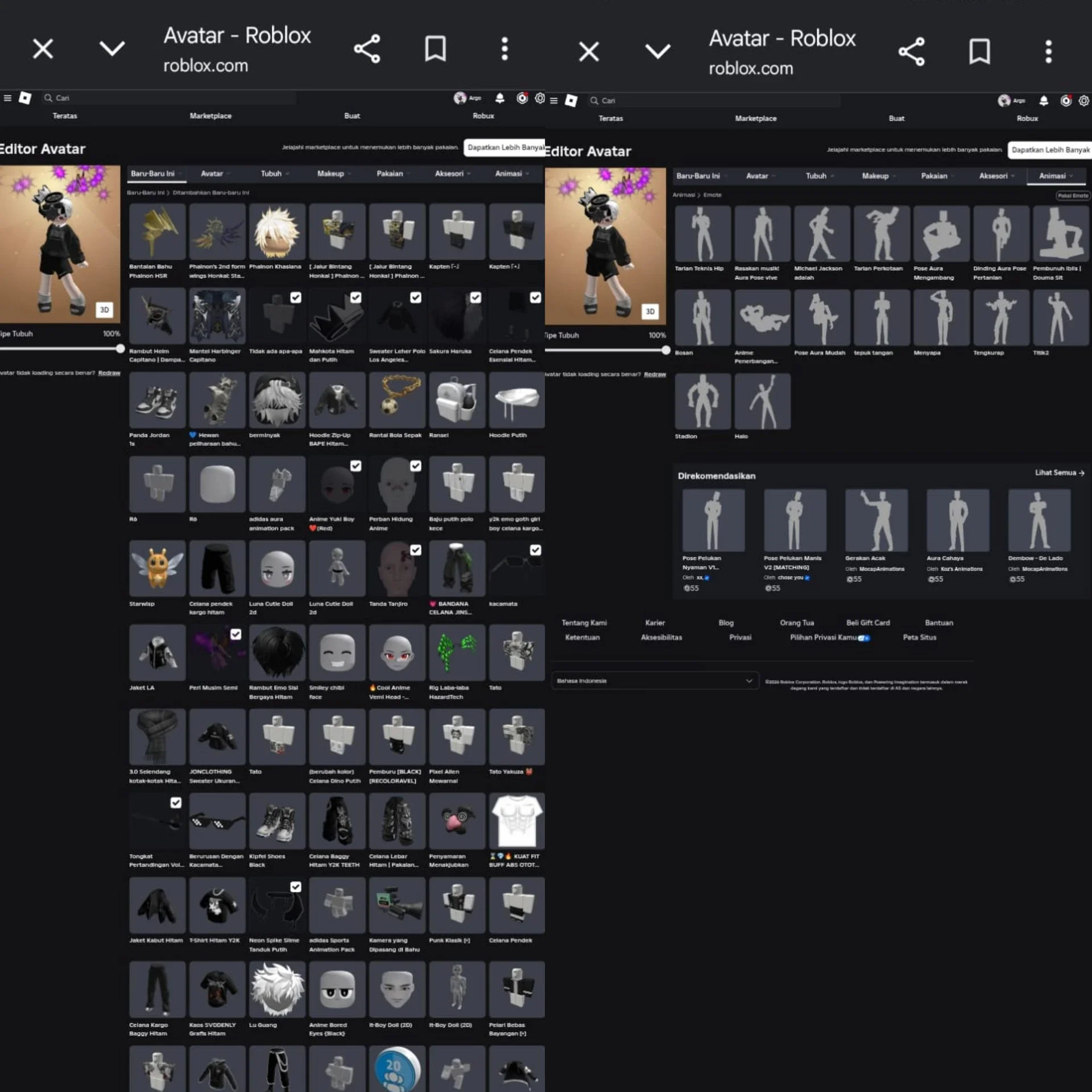Open the Aura Cahaya recommended animation
This screenshot has width=1092, height=1092.
click(958, 520)
